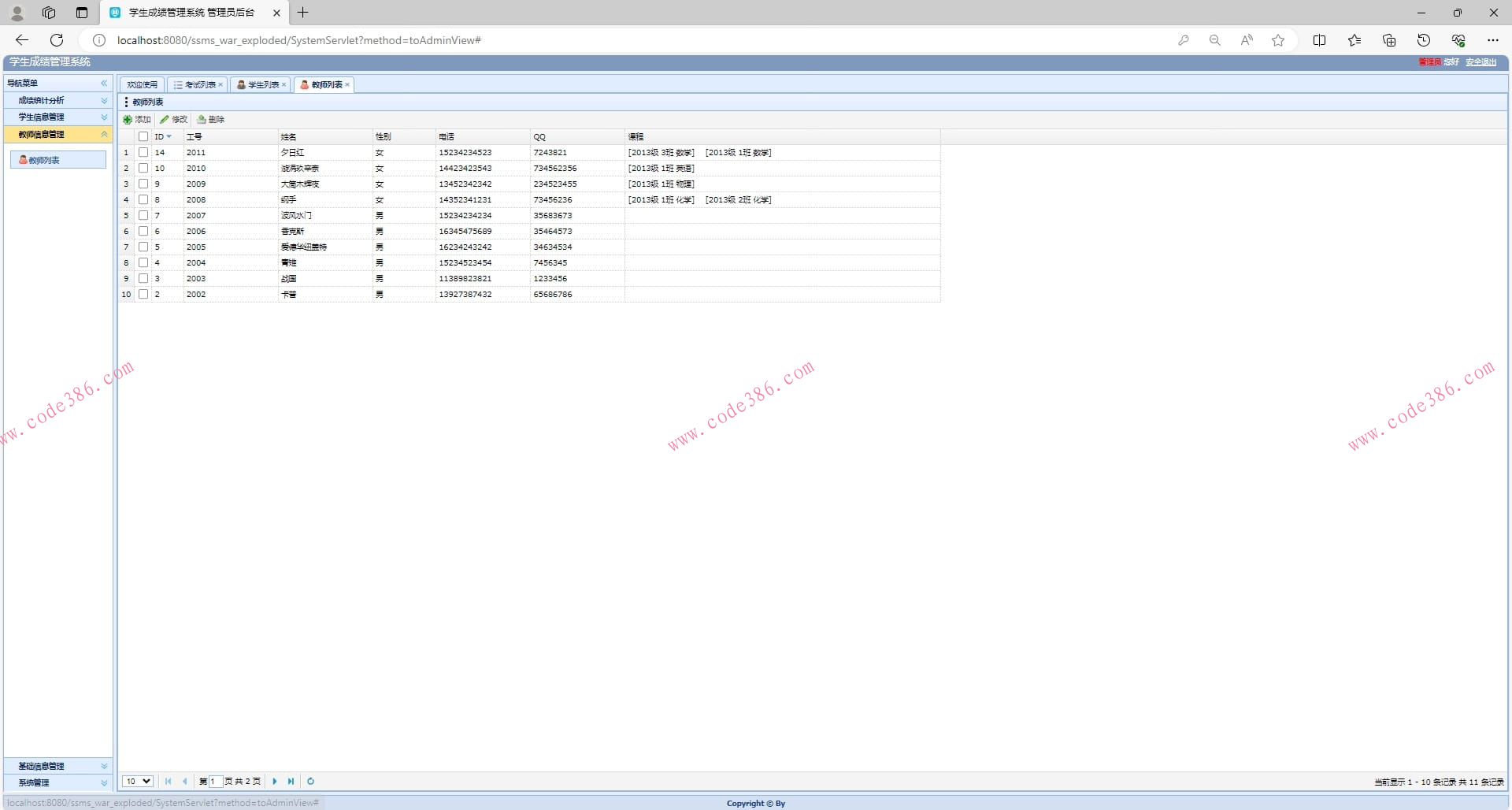Open the page size dropdown showing 10
The image size is (1512, 810).
[x=138, y=782]
